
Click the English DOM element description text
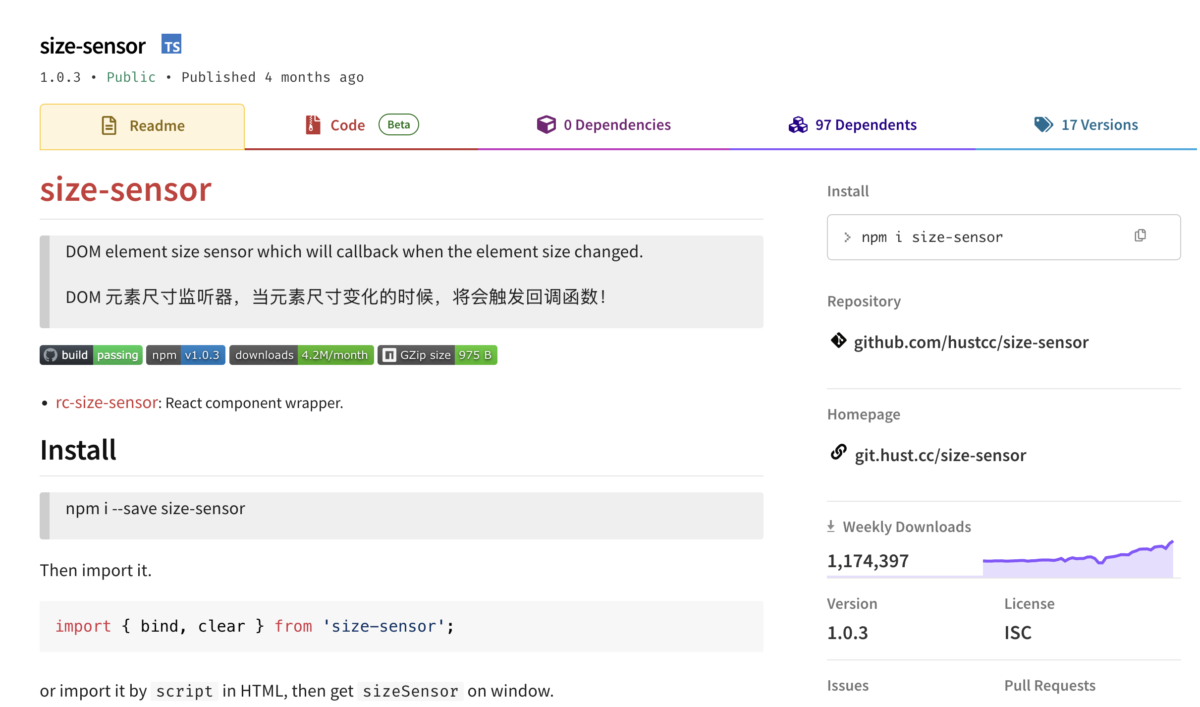point(354,252)
